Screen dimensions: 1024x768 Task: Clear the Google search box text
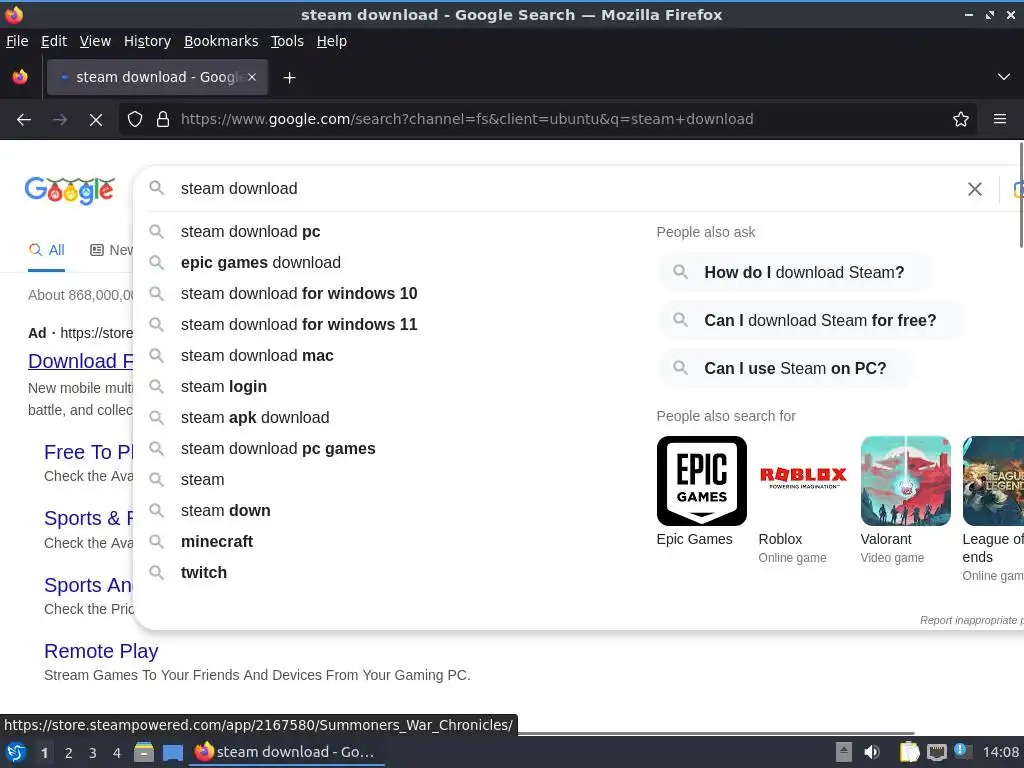[974, 189]
